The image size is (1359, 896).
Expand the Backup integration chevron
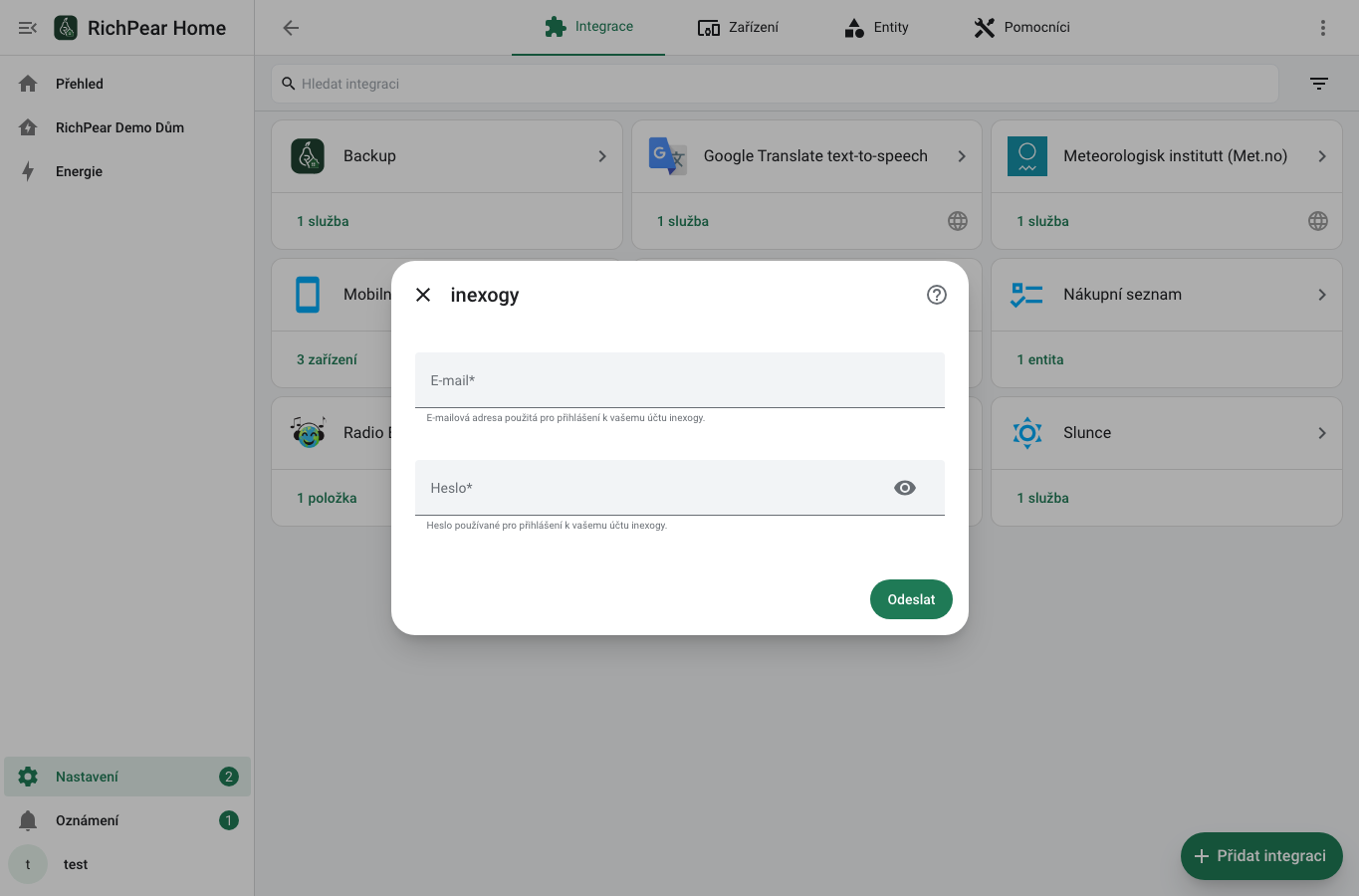coord(602,156)
